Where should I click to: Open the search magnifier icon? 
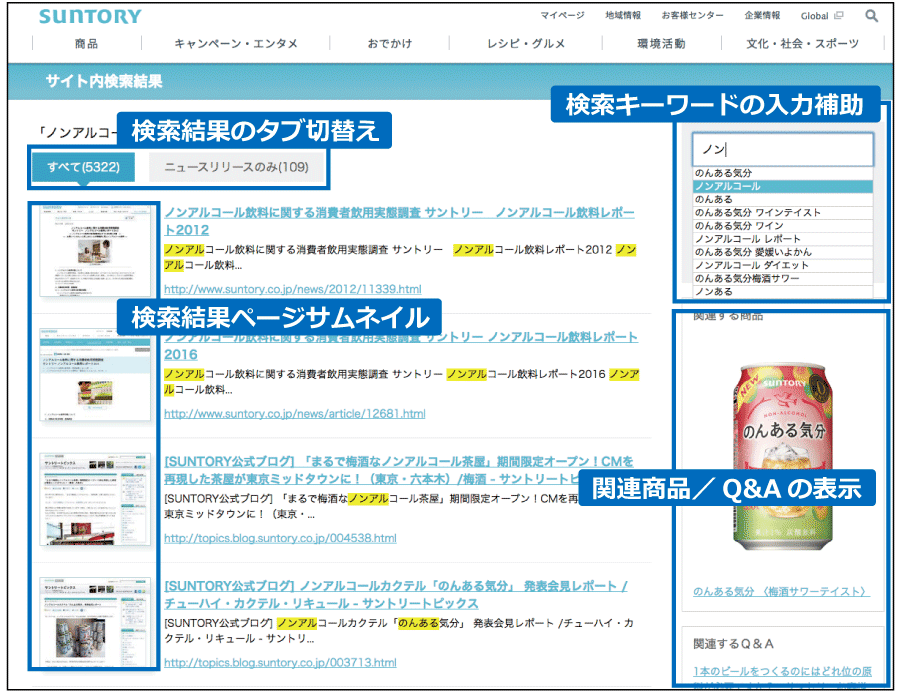(x=871, y=16)
